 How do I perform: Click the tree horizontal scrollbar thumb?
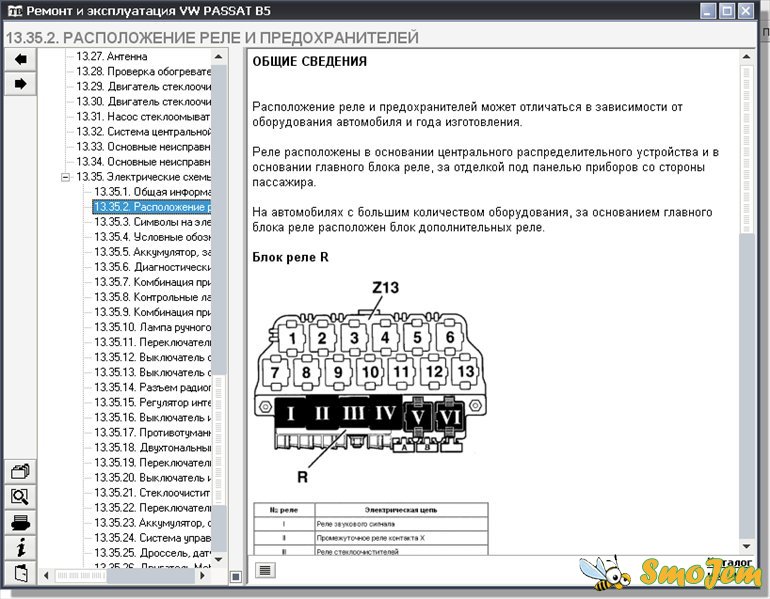coord(81,575)
